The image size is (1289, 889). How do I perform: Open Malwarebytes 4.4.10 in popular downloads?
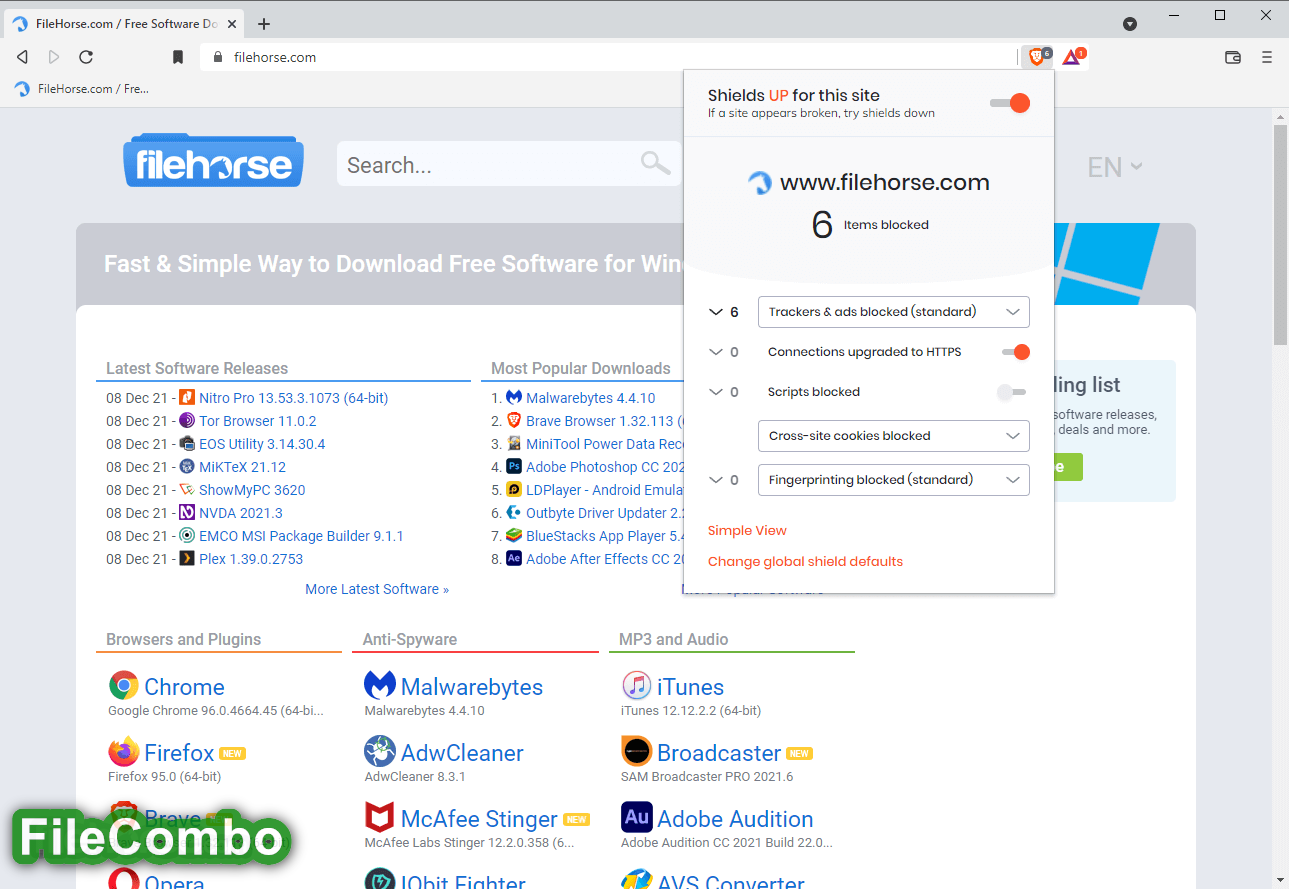[x=591, y=398]
